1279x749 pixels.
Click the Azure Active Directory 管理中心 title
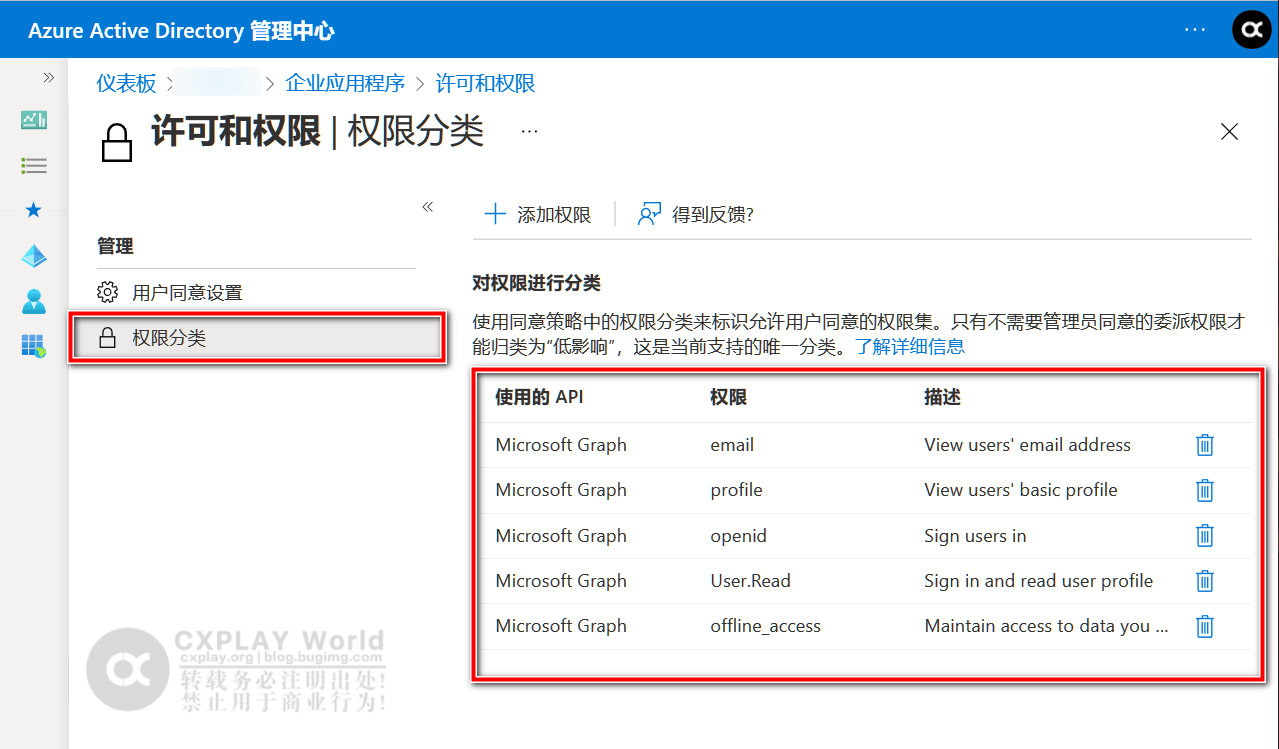[x=181, y=31]
